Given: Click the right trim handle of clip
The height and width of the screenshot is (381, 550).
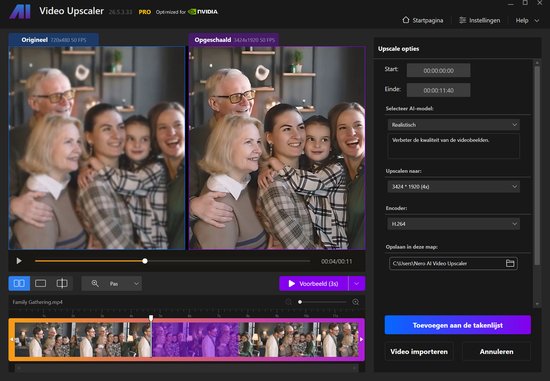Looking at the screenshot, I should pos(362,339).
